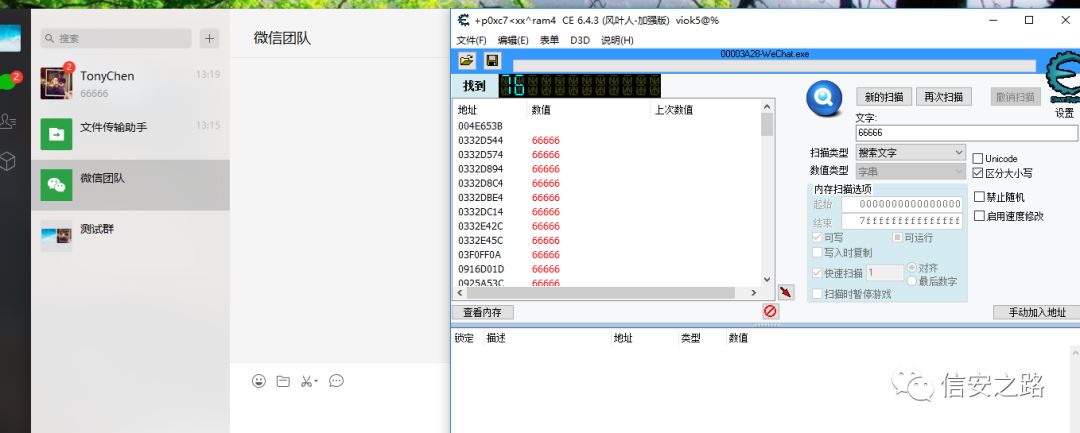Select address 0332D544 row
This screenshot has width=1080, height=433.
pos(608,140)
